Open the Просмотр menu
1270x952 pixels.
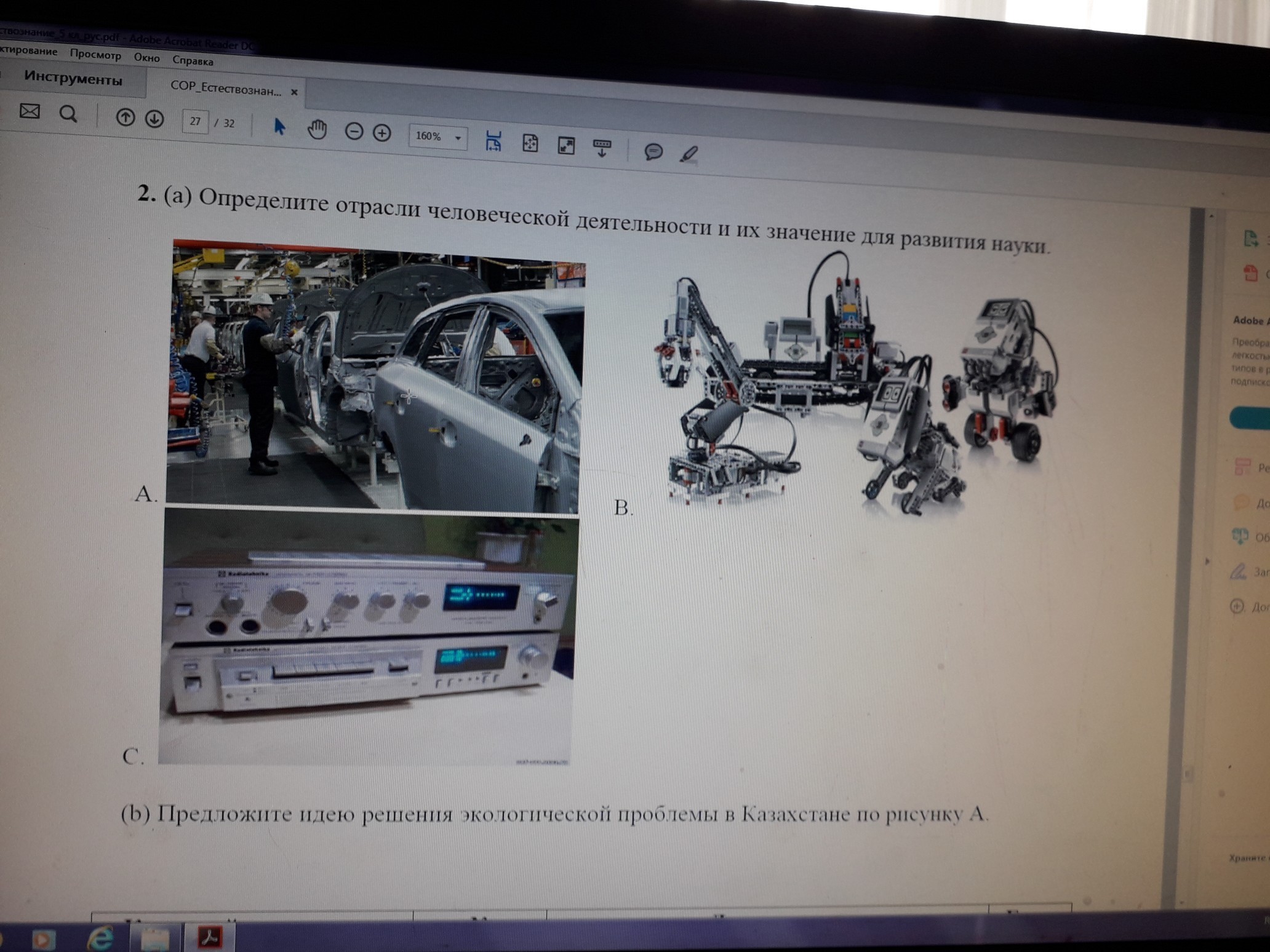click(x=95, y=55)
